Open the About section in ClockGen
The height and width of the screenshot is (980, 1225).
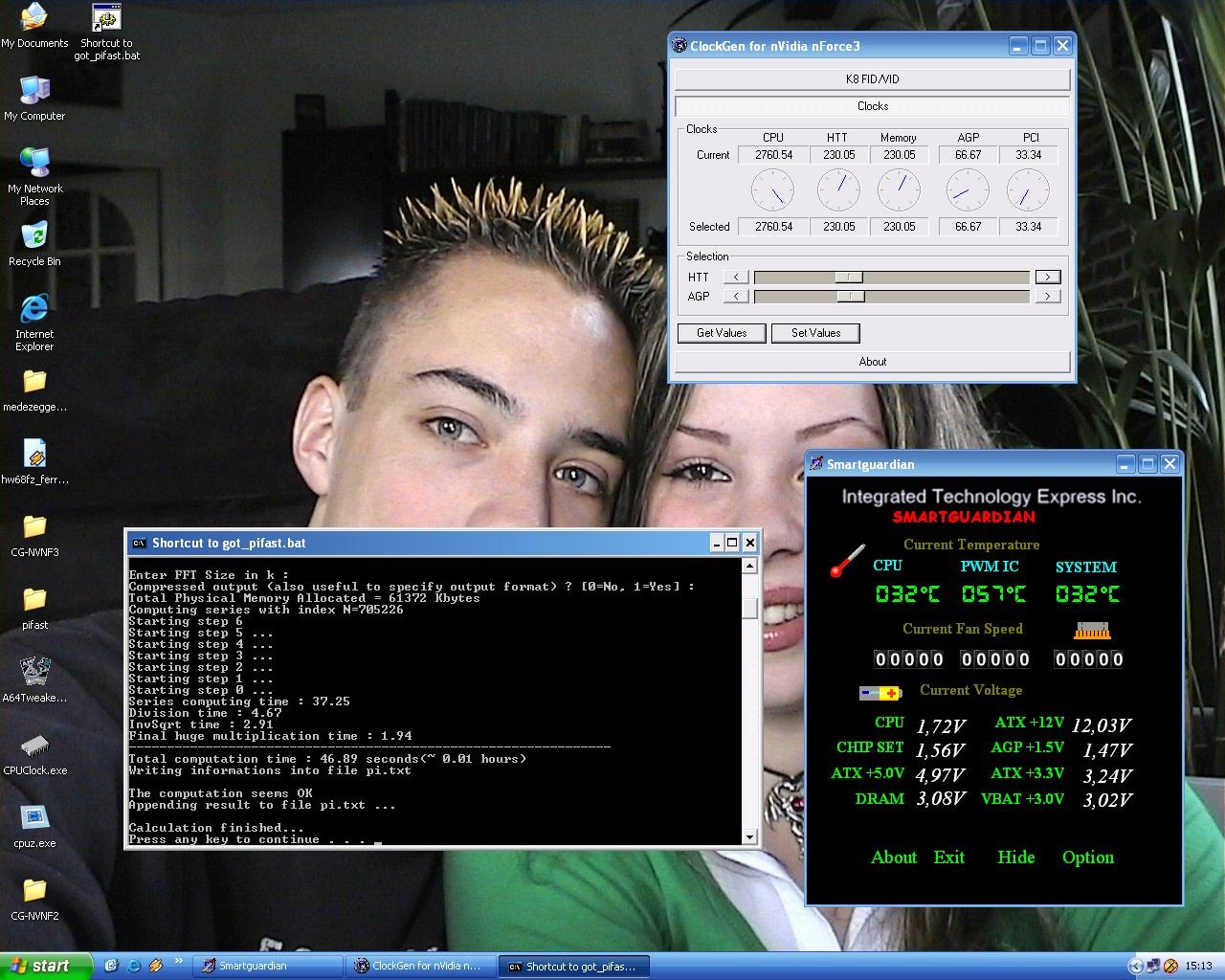(873, 362)
